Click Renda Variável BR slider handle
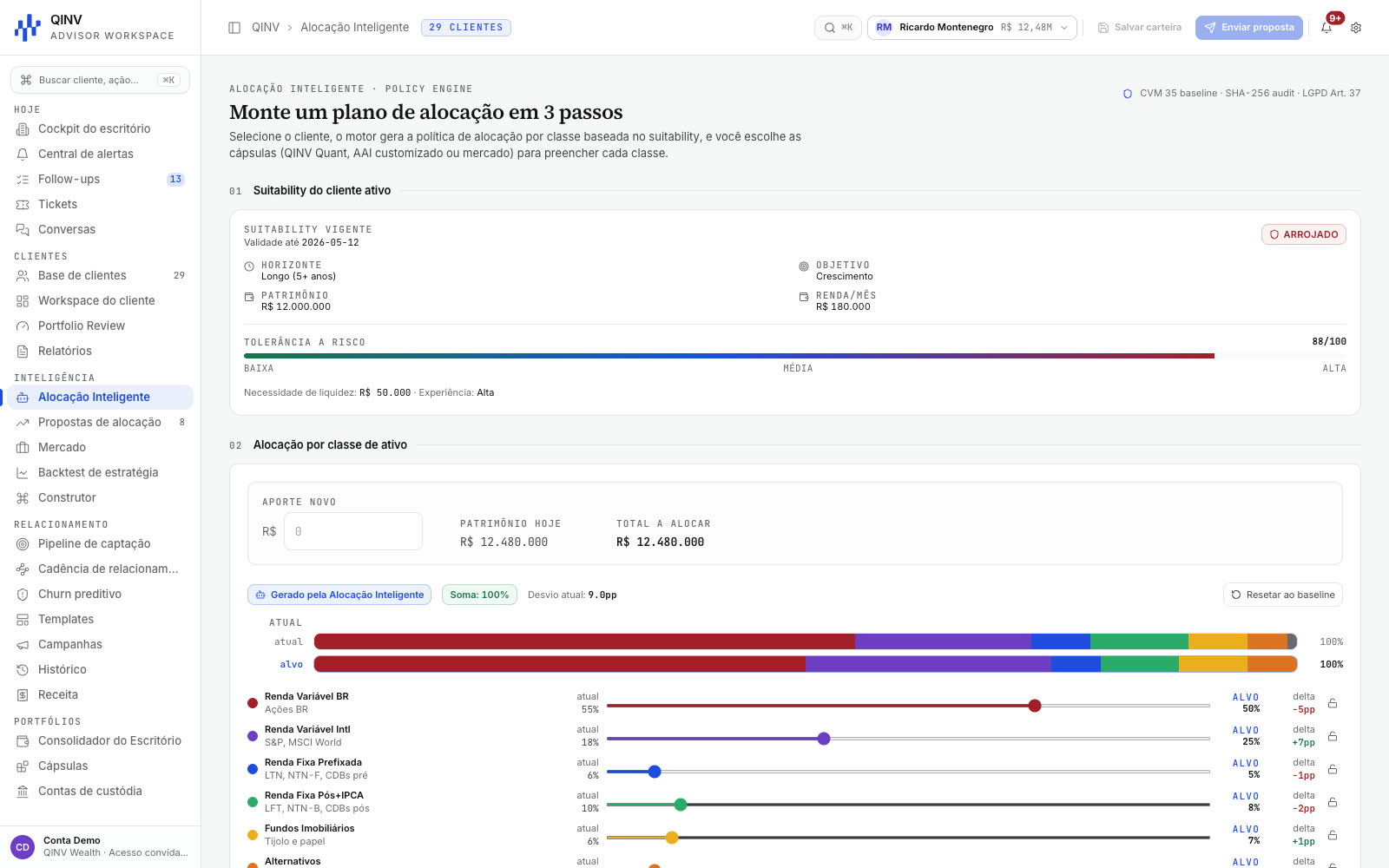Screen dimensions: 1389x868 coord(1035,706)
